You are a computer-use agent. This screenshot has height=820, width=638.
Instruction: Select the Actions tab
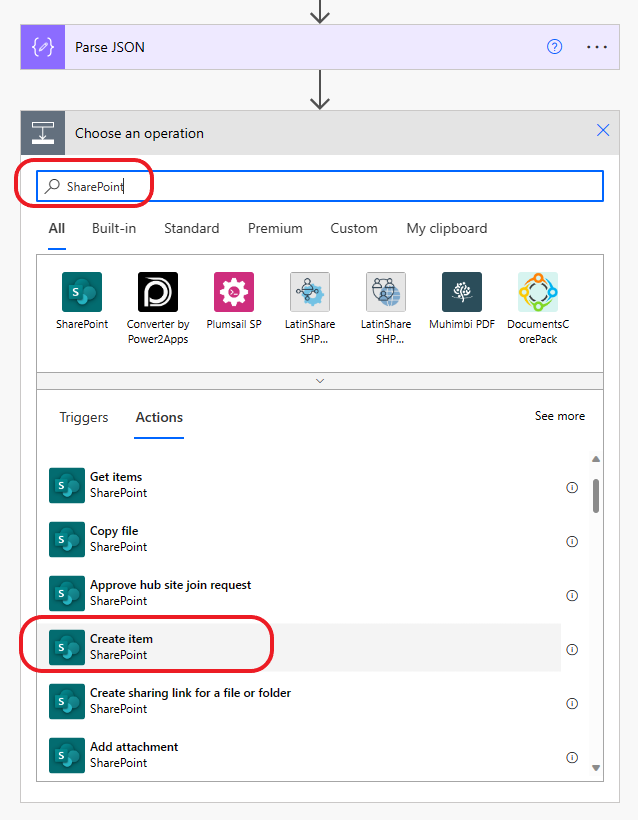tap(159, 417)
